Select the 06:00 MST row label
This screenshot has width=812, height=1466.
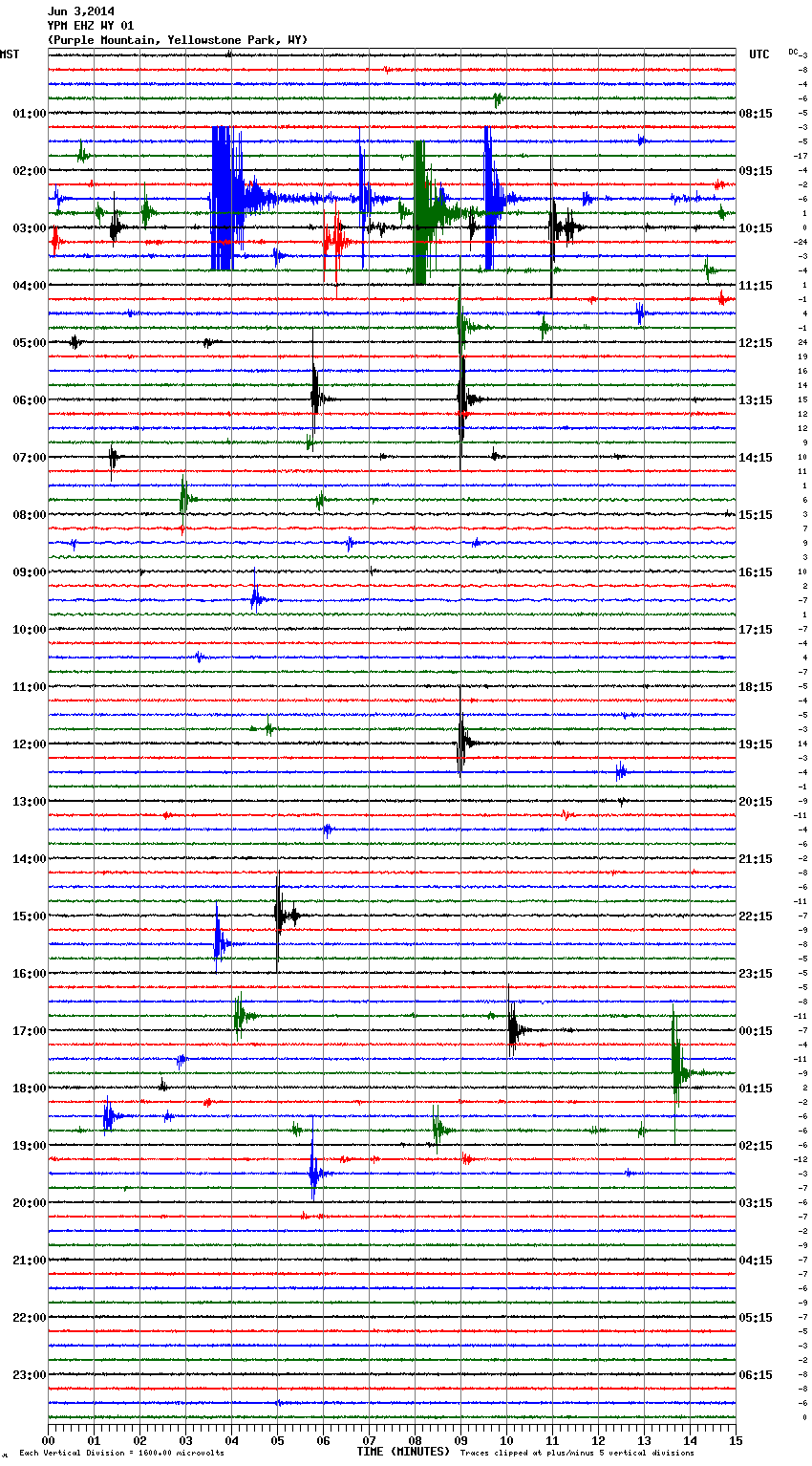(30, 400)
